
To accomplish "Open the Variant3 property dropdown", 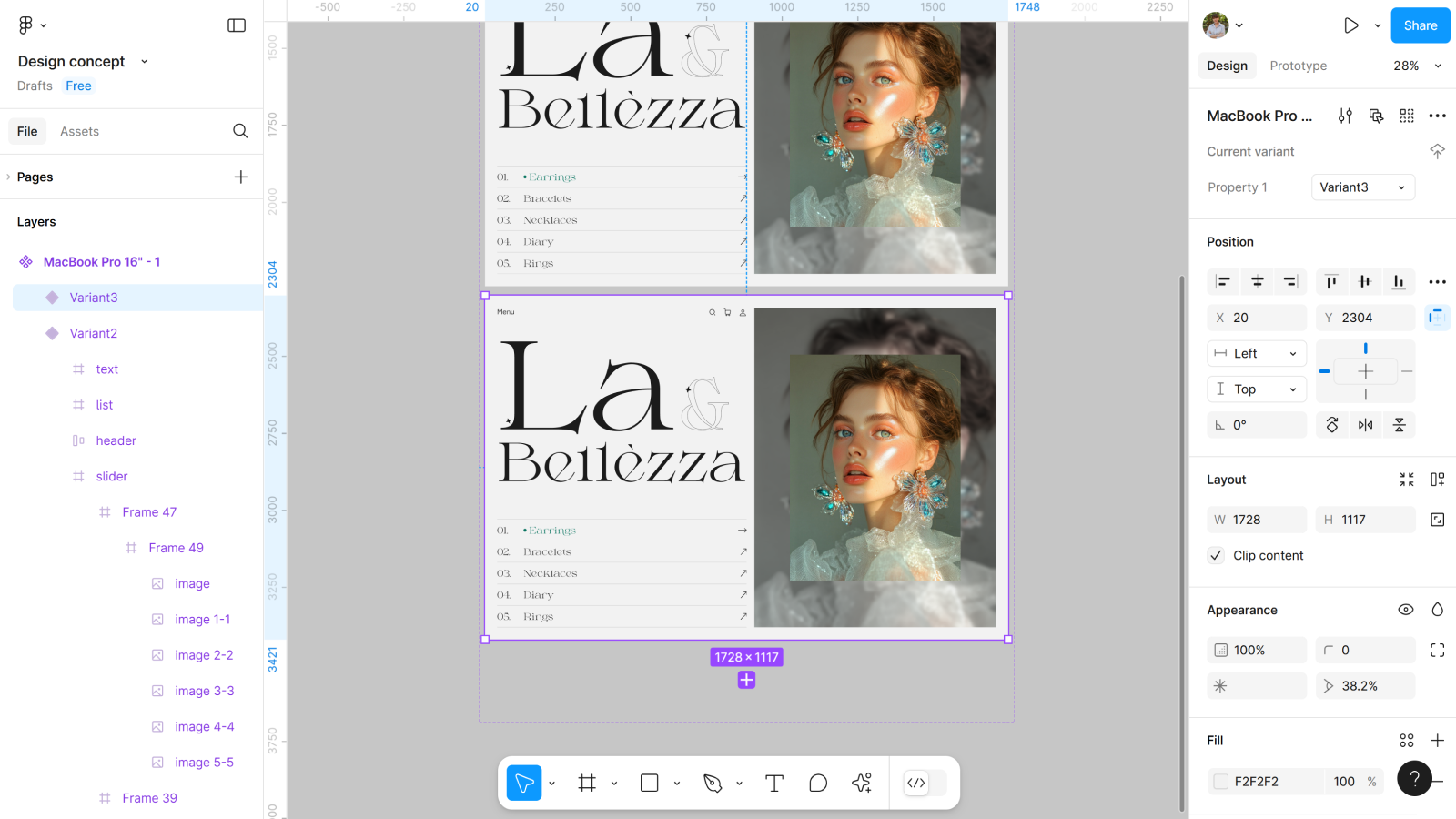I will tap(1362, 187).
